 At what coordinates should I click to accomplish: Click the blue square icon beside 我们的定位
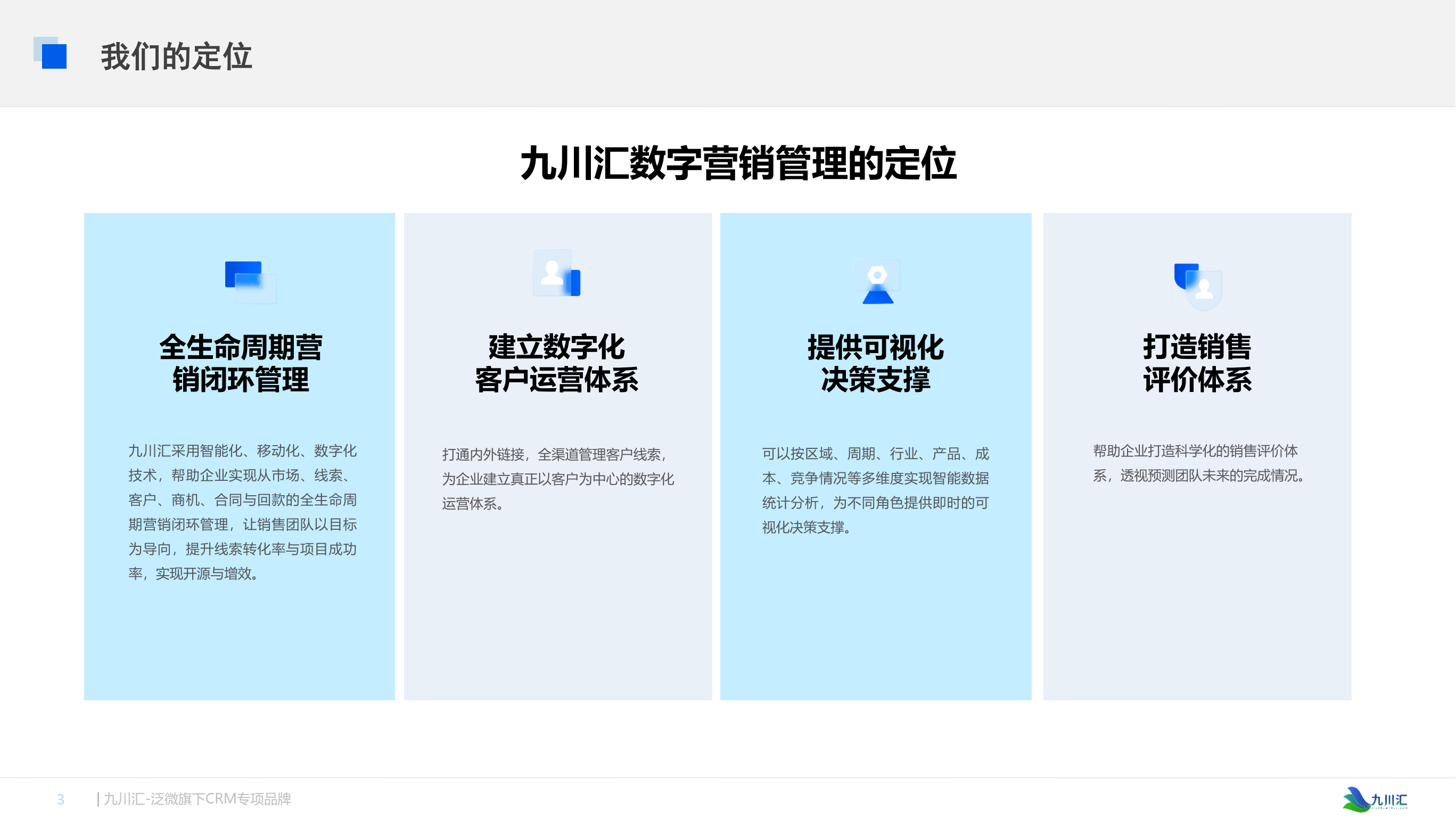[50, 53]
